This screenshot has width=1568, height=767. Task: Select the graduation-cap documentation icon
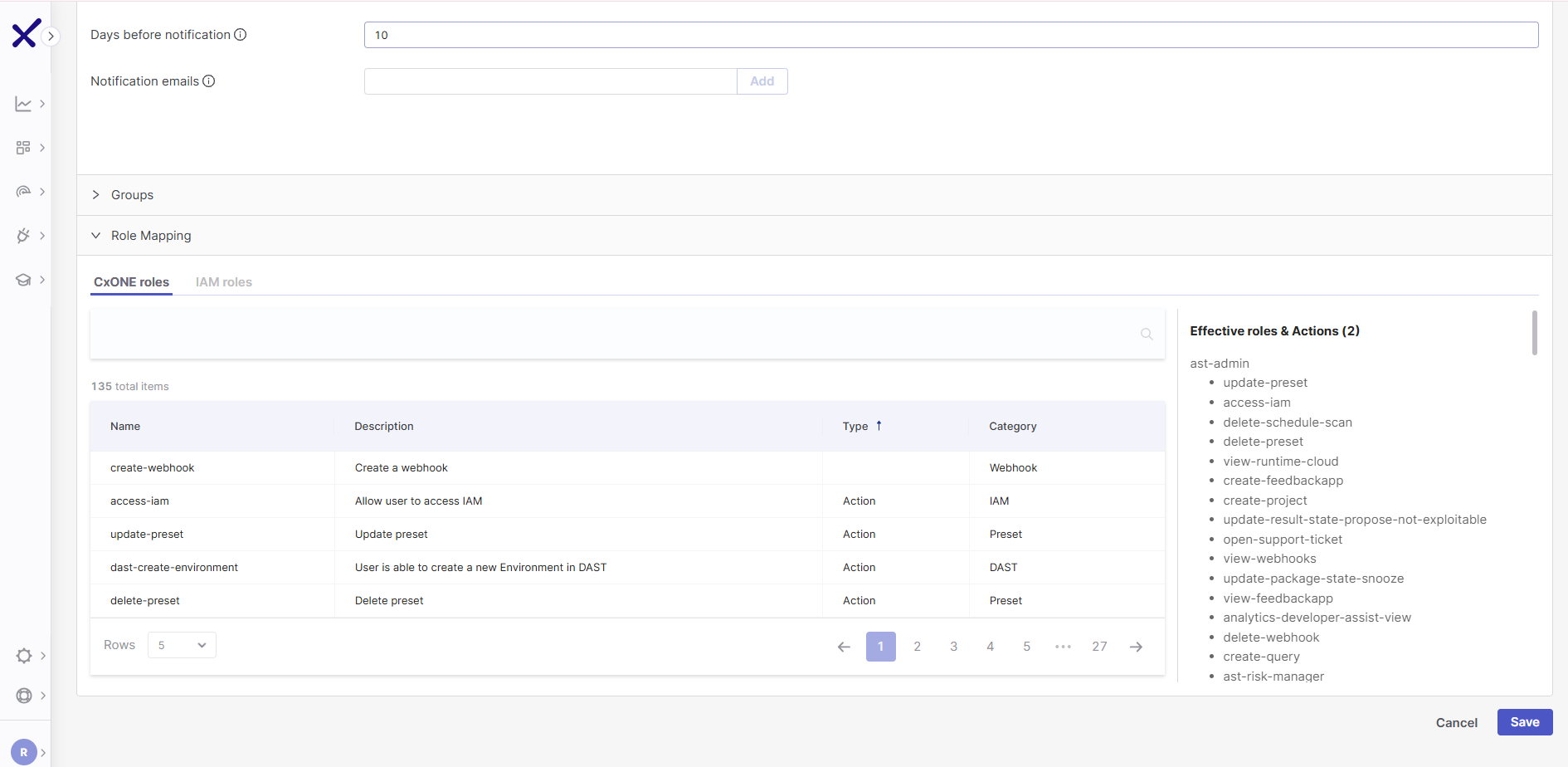pyautogui.click(x=24, y=279)
